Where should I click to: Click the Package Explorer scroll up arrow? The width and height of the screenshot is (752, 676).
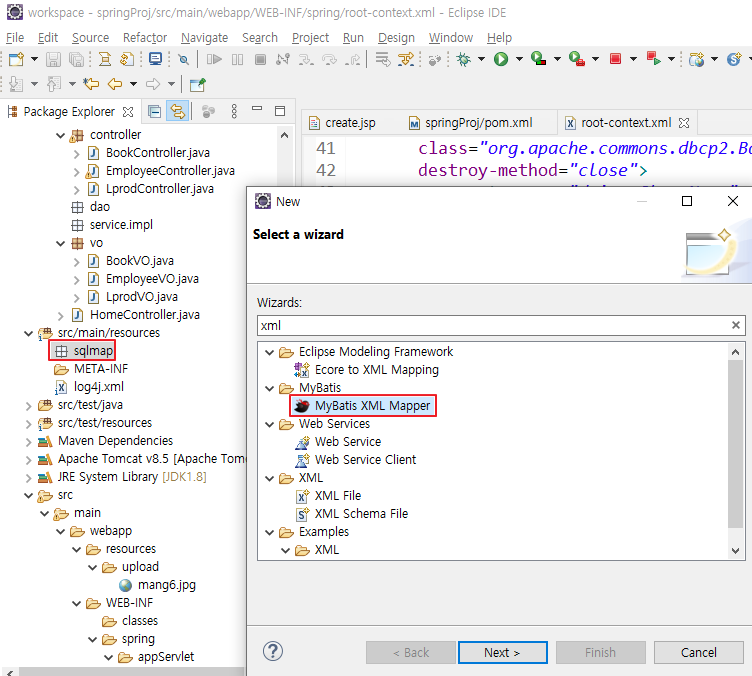(x=284, y=135)
